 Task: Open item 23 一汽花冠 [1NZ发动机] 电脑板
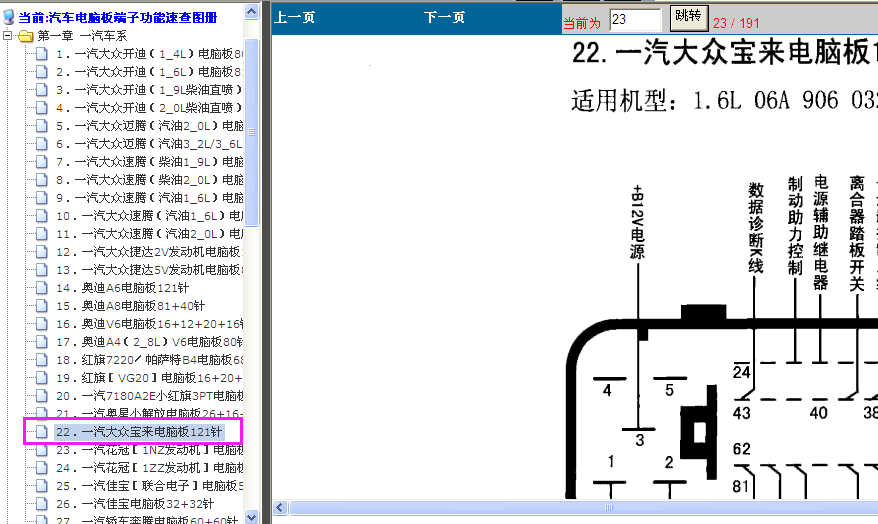149,450
